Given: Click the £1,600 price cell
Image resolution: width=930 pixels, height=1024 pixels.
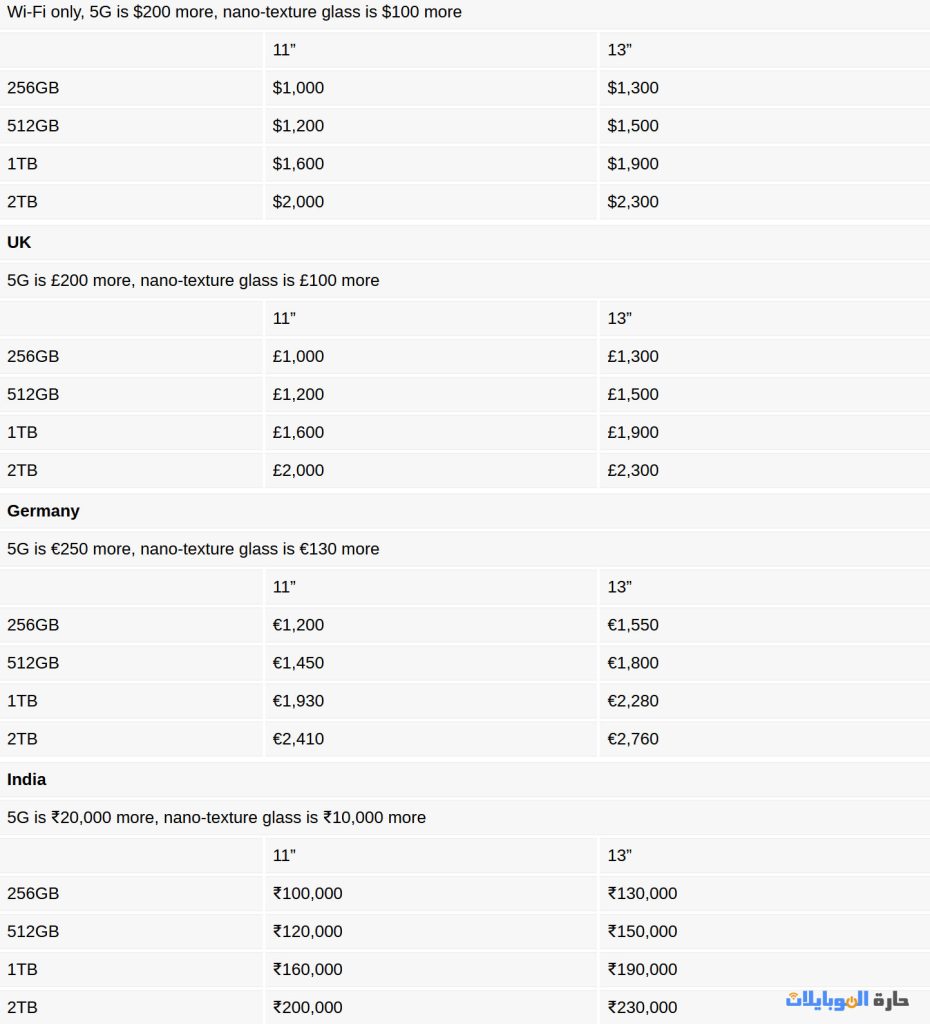Looking at the screenshot, I should point(298,433).
